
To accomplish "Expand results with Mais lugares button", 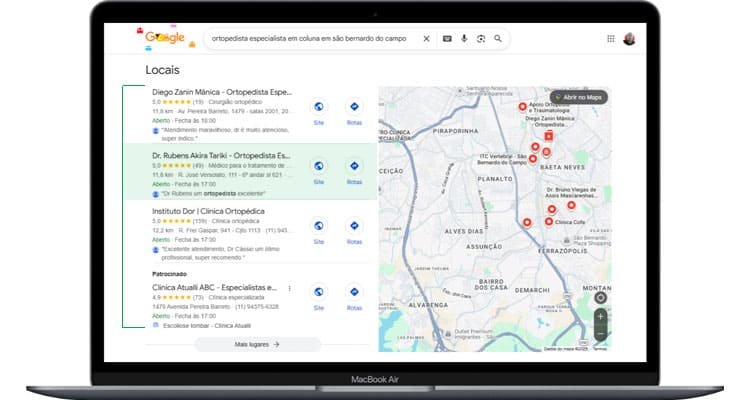I will [257, 343].
